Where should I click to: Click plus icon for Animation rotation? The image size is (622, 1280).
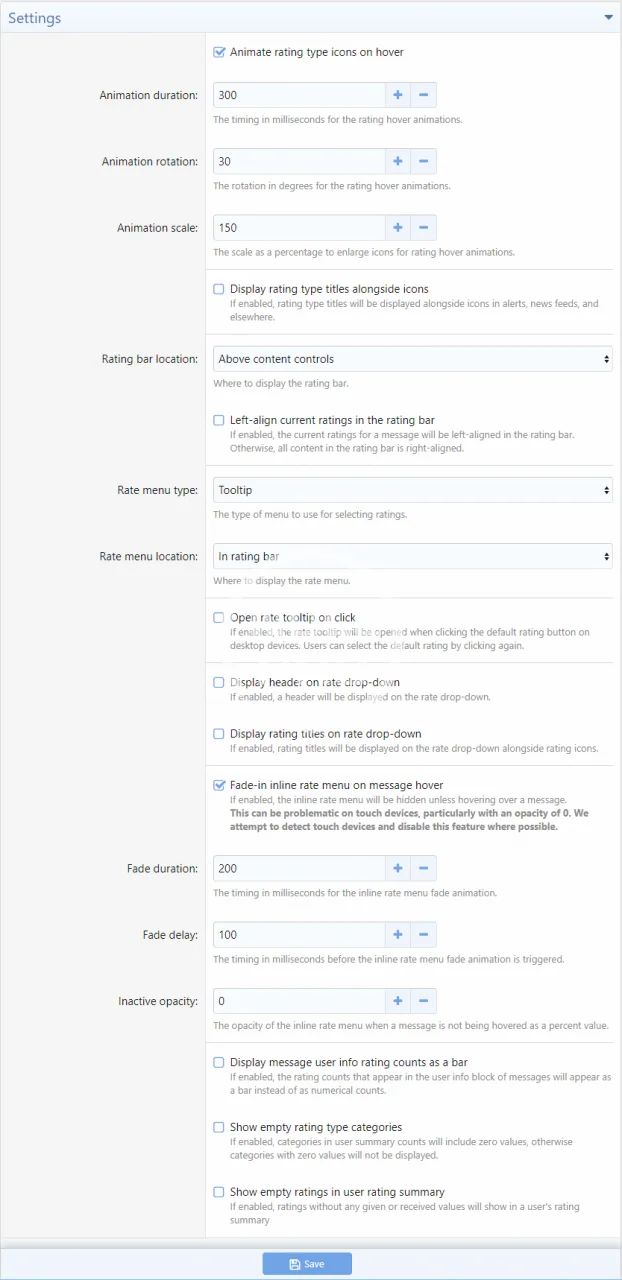coord(398,161)
